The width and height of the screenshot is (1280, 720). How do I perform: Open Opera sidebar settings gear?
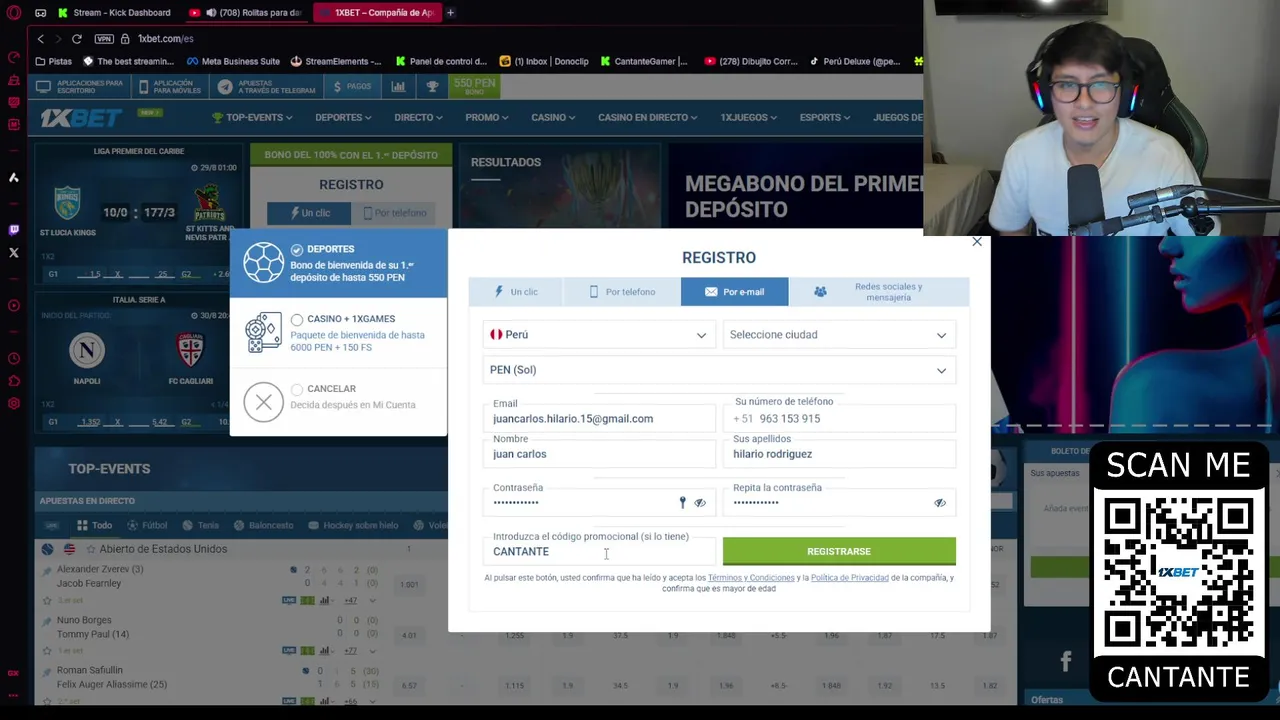coord(14,403)
